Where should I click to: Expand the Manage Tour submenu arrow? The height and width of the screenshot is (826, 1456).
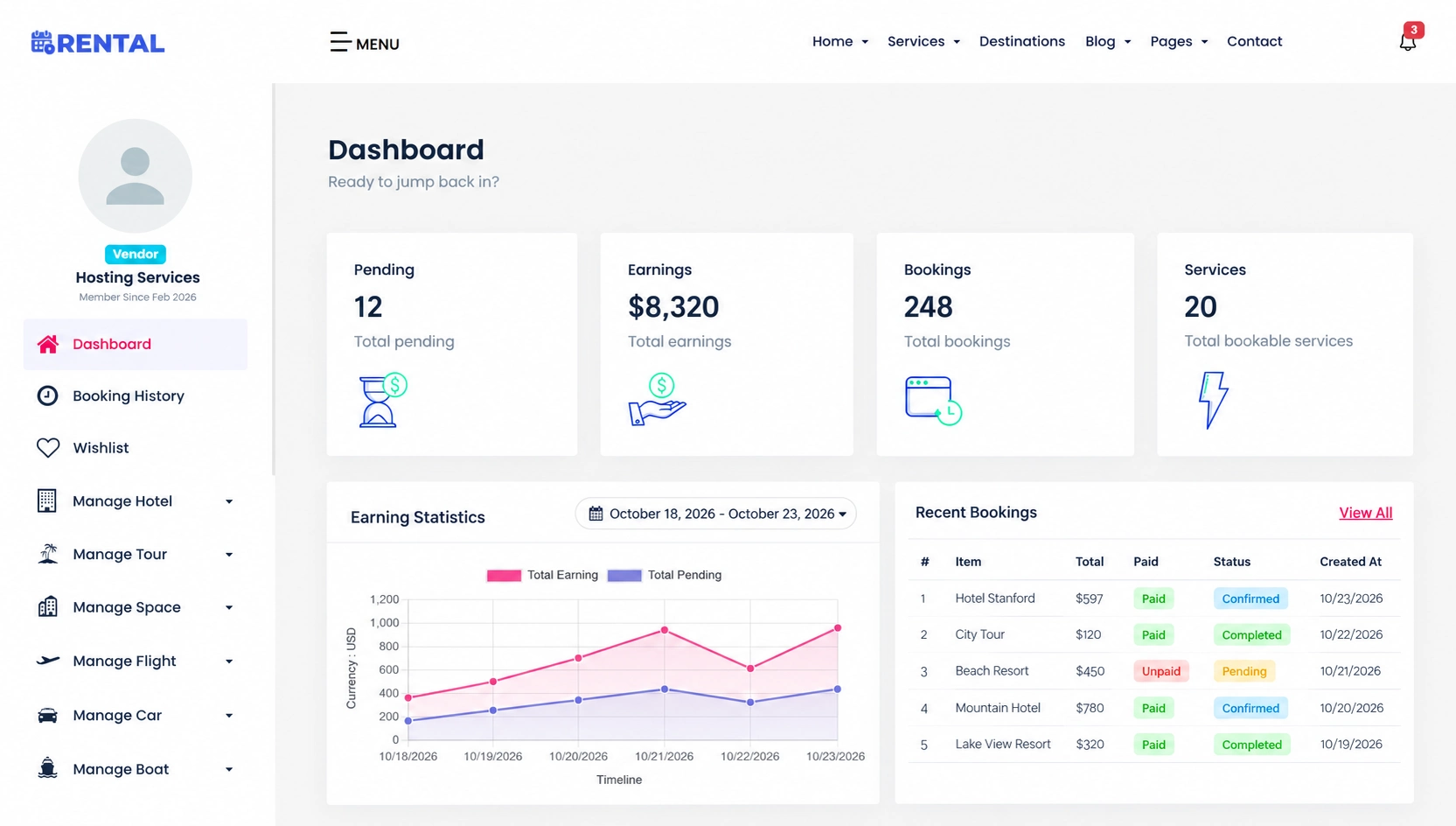(229, 555)
